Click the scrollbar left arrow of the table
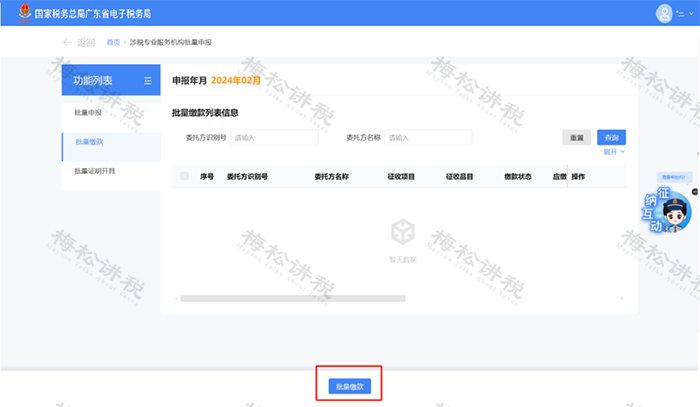700x407 pixels. click(176, 299)
